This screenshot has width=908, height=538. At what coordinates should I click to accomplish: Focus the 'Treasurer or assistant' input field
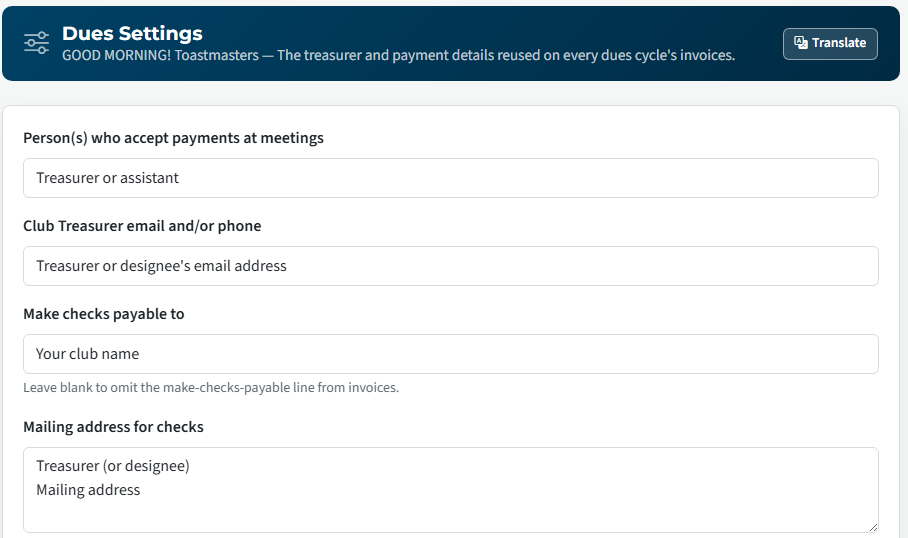[x=451, y=178]
